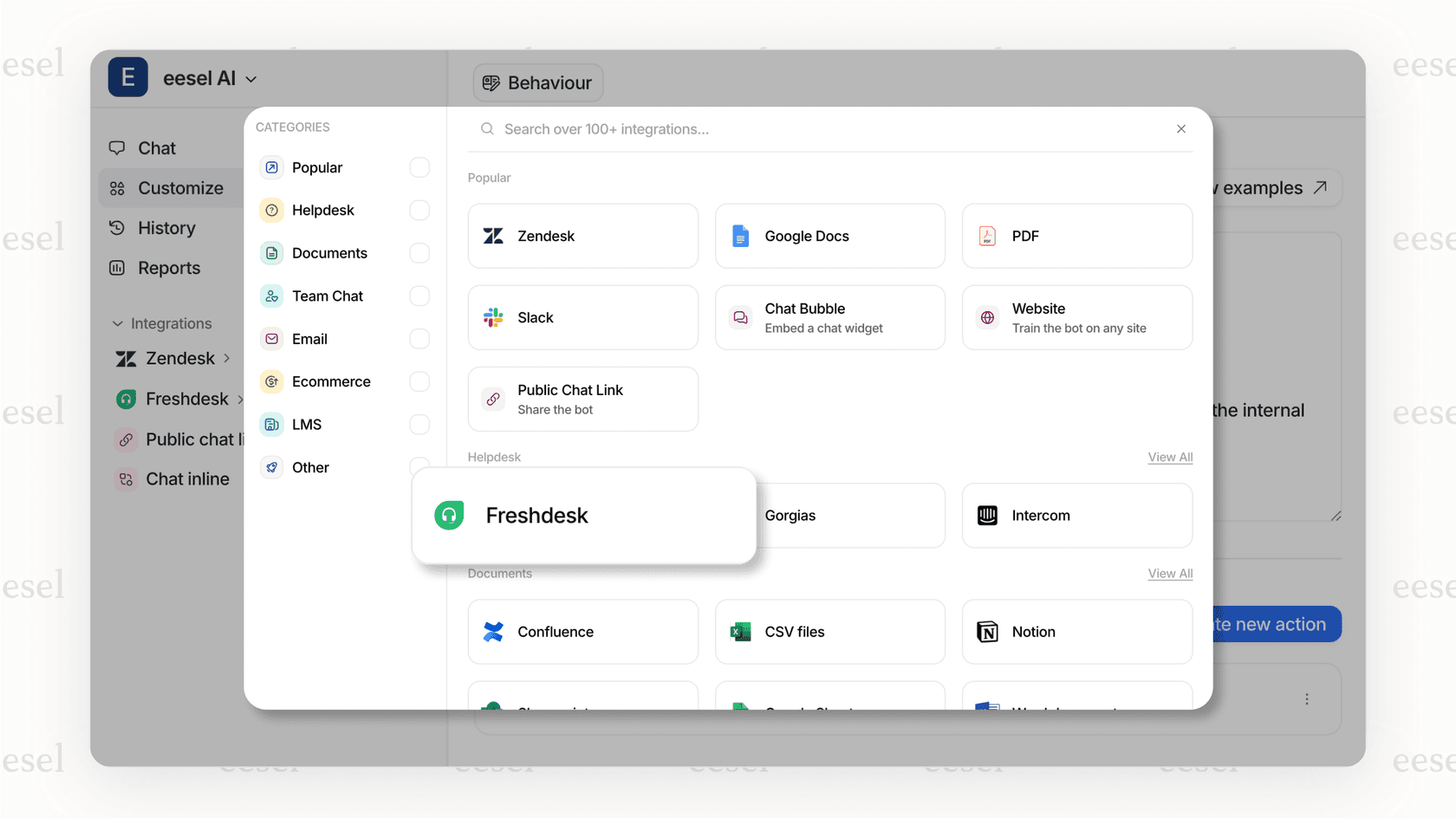Expand the Zendesk sidebar item chevron

click(227, 358)
